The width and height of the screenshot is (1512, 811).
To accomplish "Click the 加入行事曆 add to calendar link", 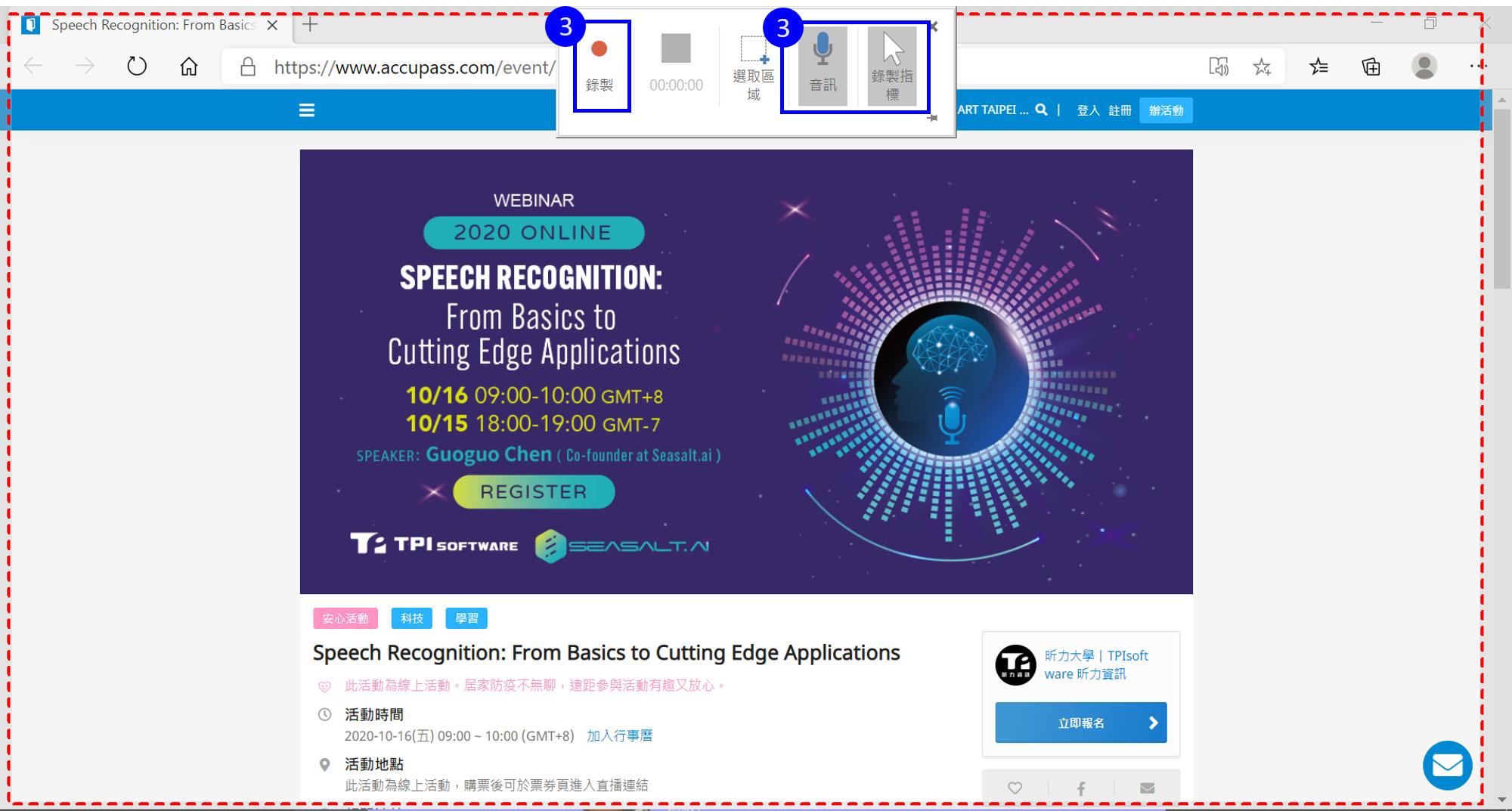I will click(x=620, y=735).
